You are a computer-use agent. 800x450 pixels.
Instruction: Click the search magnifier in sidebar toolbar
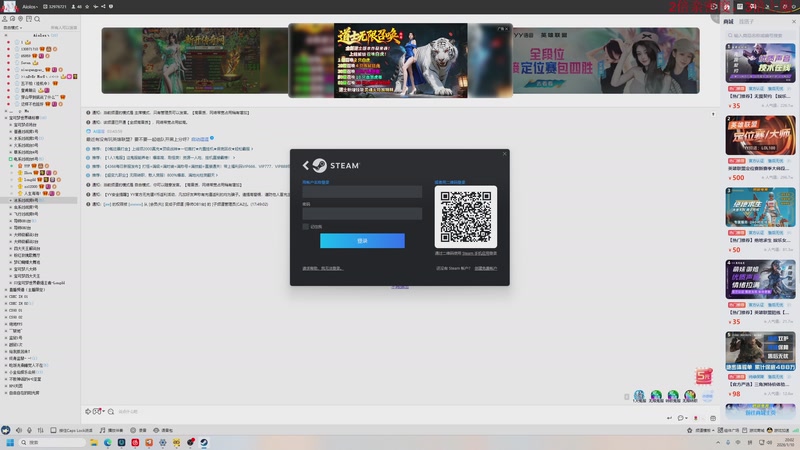coord(37,19)
